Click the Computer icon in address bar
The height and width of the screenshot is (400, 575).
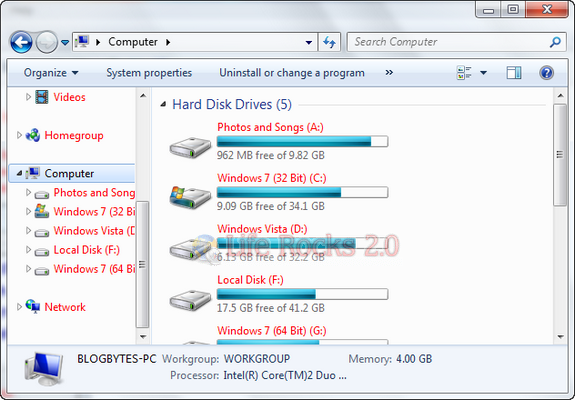tap(82, 41)
